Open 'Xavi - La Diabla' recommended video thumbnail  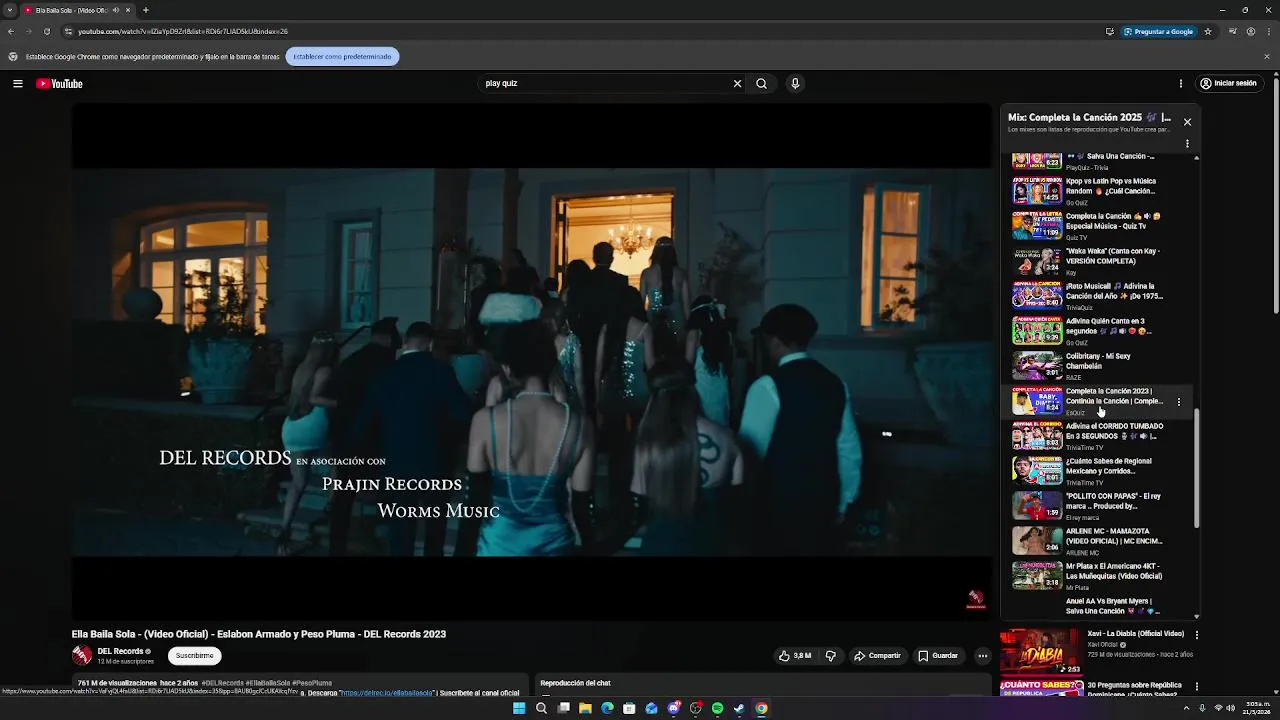point(1041,651)
